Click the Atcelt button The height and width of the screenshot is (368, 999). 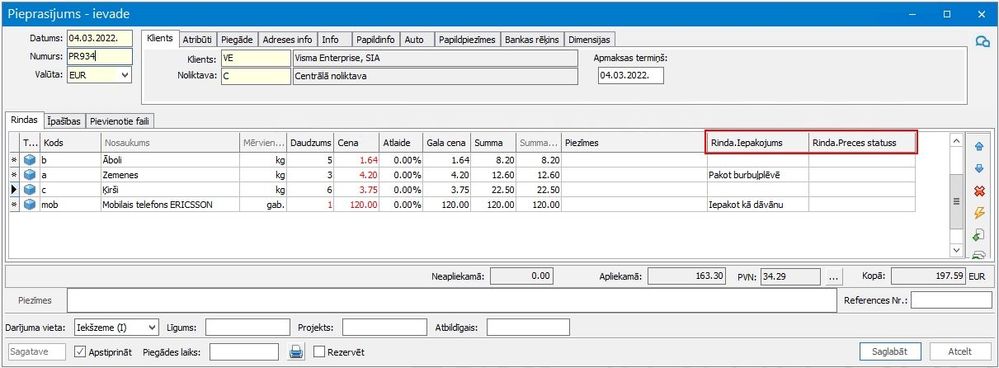(x=959, y=351)
